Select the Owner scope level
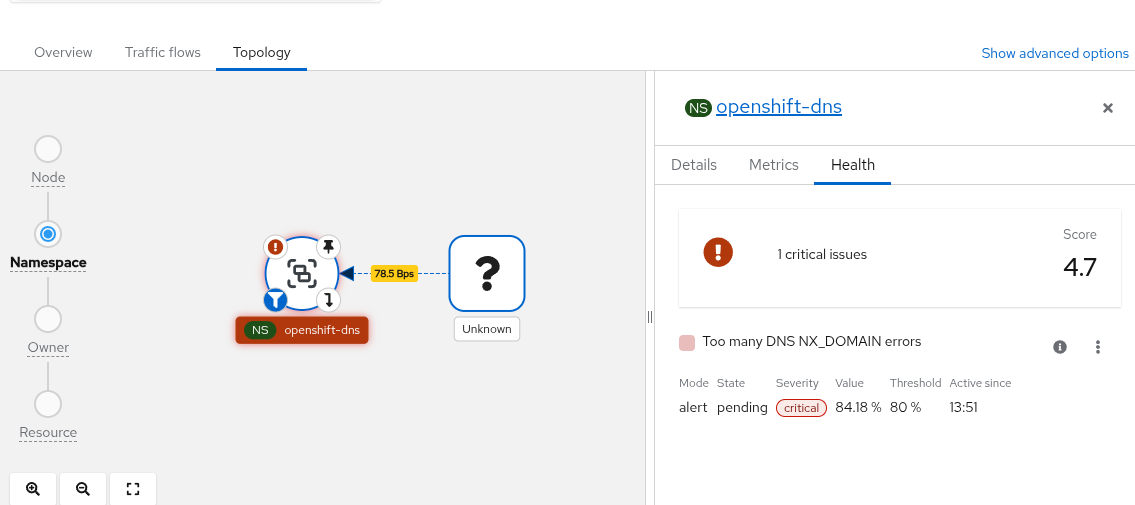Image resolution: width=1135 pixels, height=505 pixels. pyautogui.click(x=48, y=318)
